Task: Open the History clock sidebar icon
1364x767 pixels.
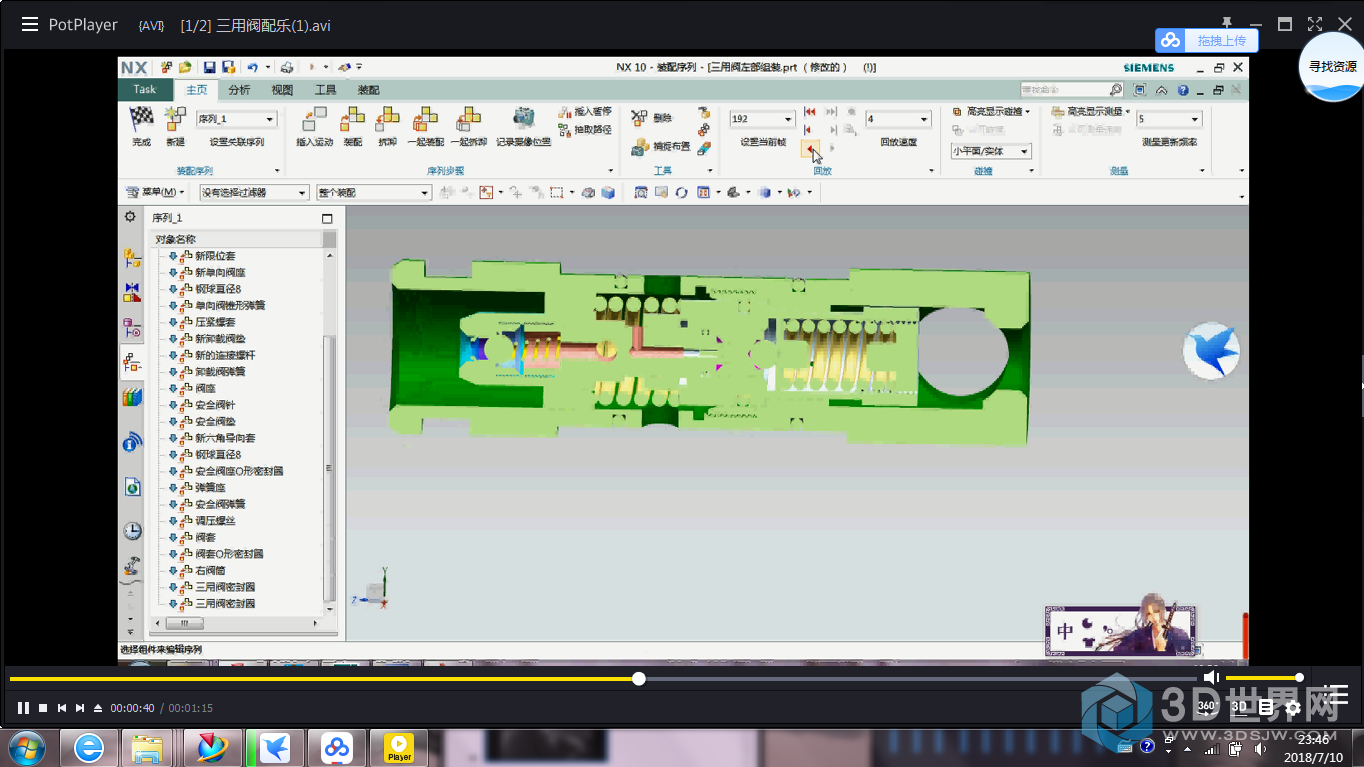Action: tap(132, 531)
